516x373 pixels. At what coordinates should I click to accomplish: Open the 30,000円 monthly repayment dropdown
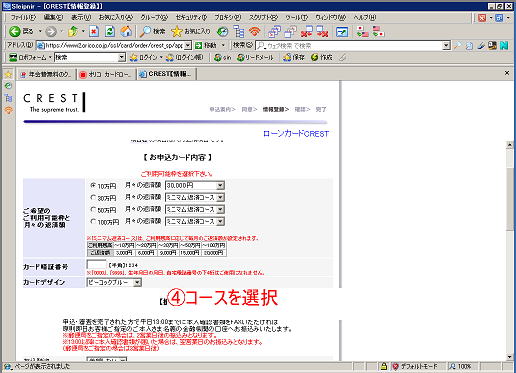pos(195,185)
